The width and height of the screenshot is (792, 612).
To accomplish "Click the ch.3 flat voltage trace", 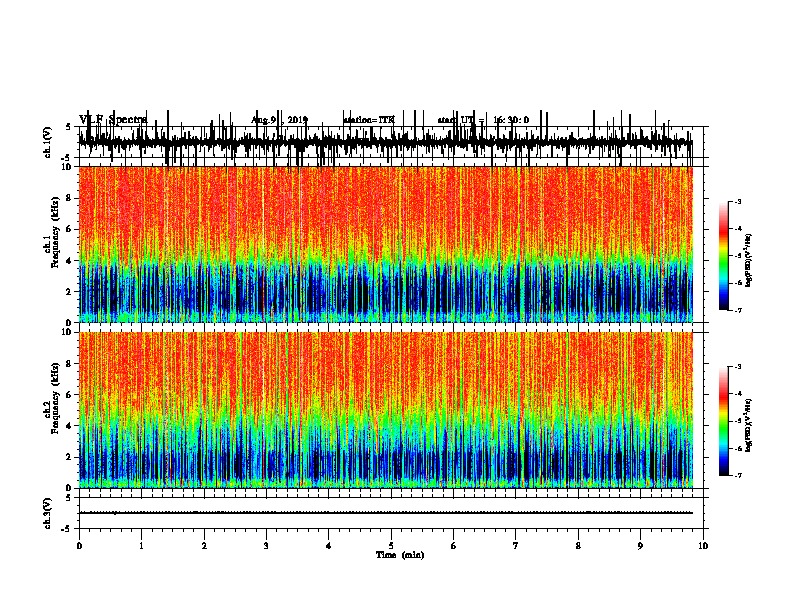I will [386, 513].
